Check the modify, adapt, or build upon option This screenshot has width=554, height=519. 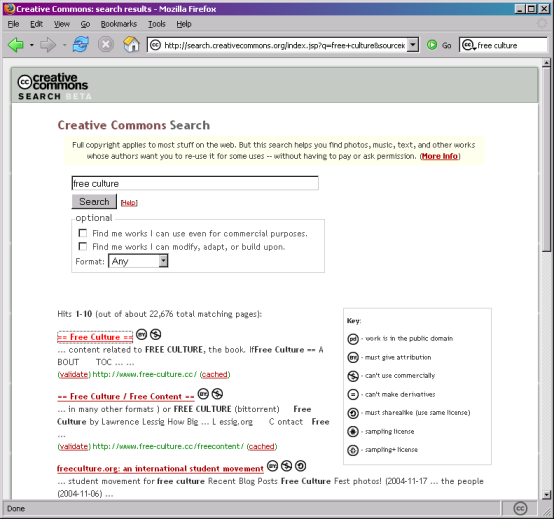click(x=83, y=246)
